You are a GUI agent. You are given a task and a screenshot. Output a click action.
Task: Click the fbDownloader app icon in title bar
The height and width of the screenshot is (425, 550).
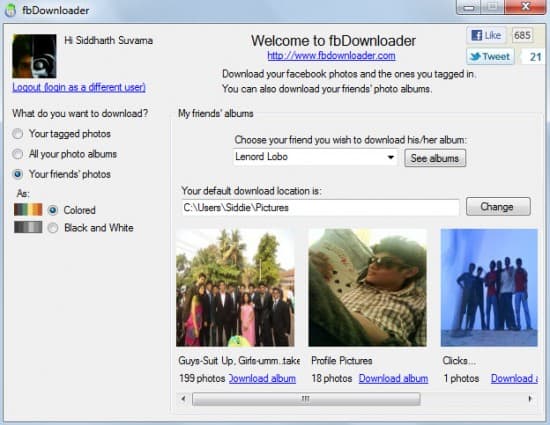[11, 10]
